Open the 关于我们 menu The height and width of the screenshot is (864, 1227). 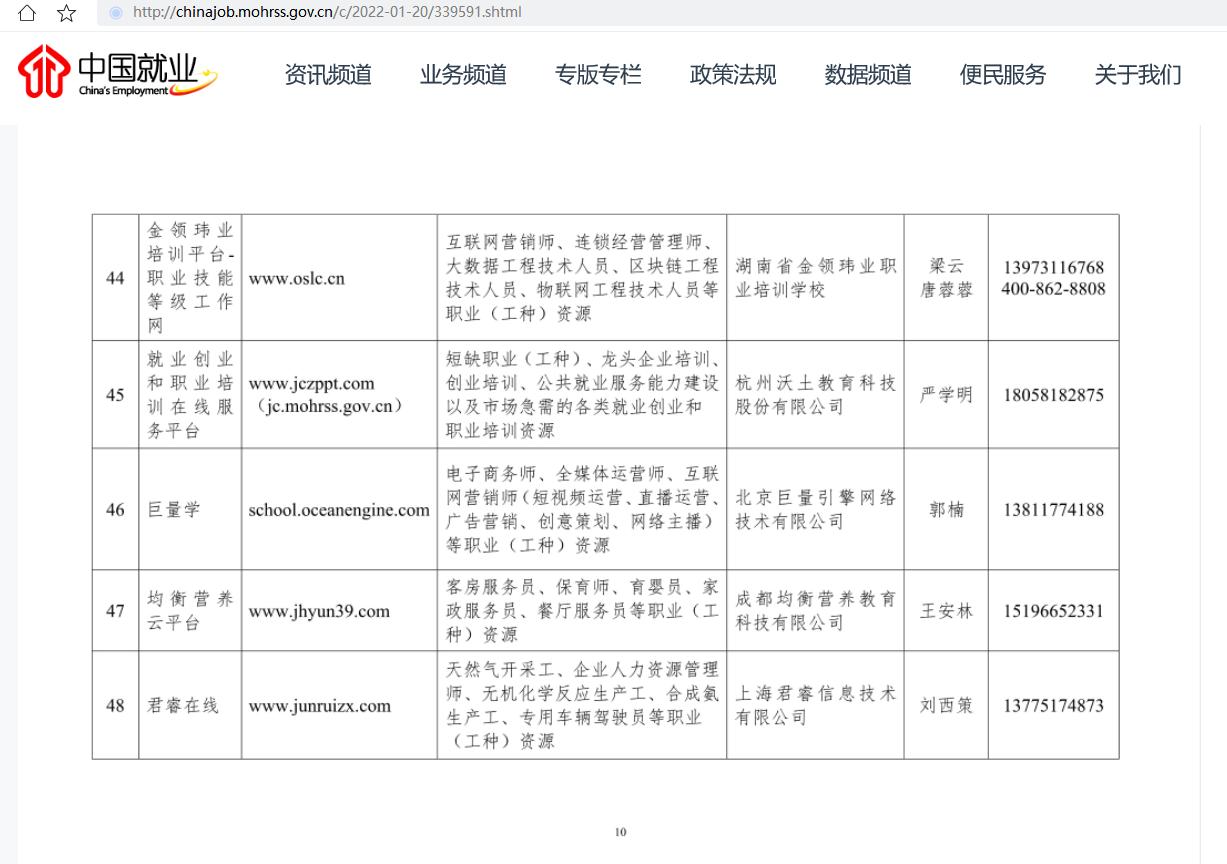(1138, 75)
